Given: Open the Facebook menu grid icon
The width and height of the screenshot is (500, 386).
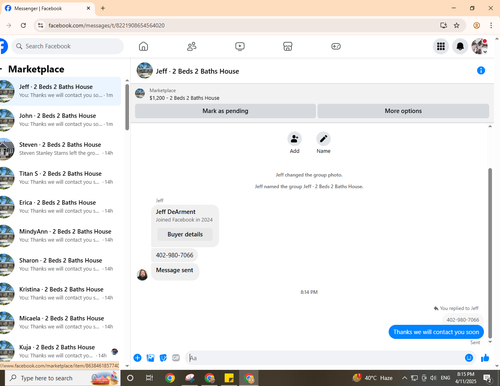Looking at the screenshot, I should (441, 46).
